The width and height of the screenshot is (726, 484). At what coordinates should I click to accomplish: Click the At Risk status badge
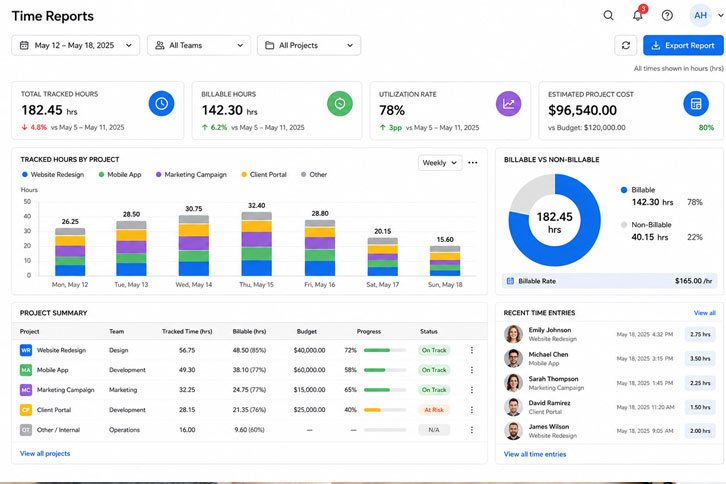(x=434, y=410)
